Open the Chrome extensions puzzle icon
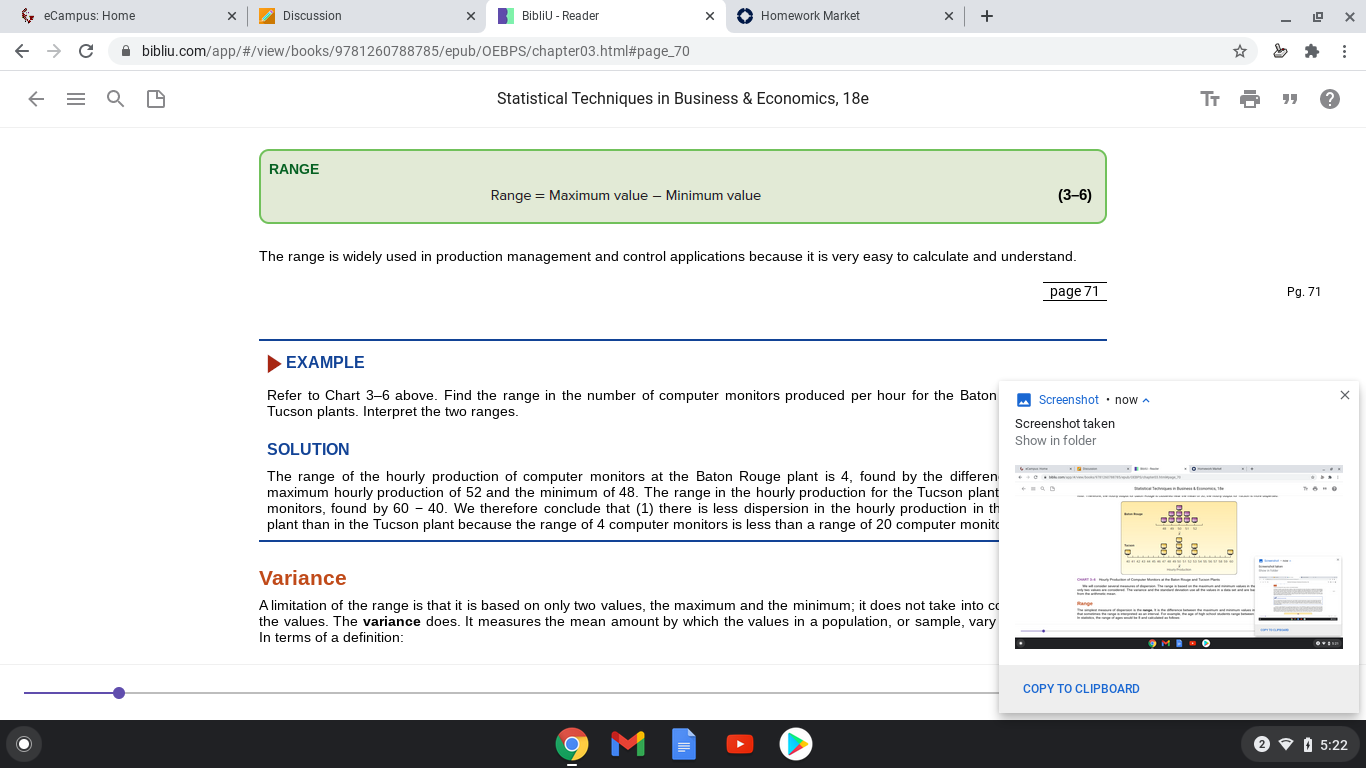This screenshot has width=1366, height=768. (x=1312, y=51)
